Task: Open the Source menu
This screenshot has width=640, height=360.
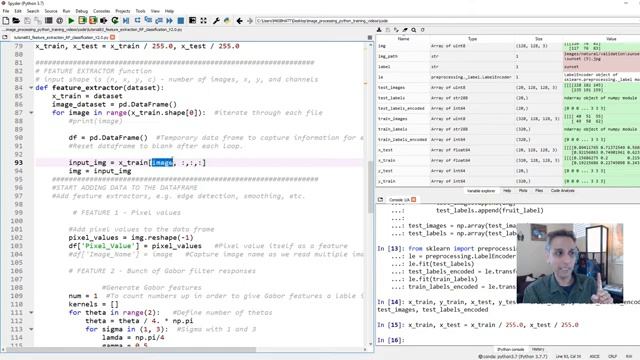Action: click(x=51, y=11)
